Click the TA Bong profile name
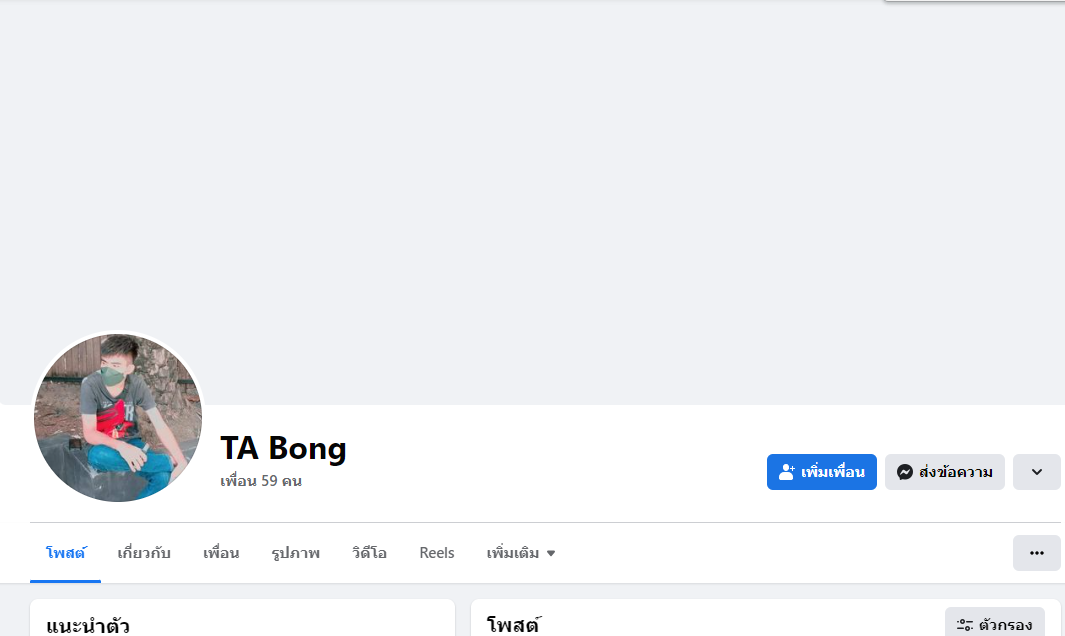The image size is (1065, 636). (x=283, y=449)
